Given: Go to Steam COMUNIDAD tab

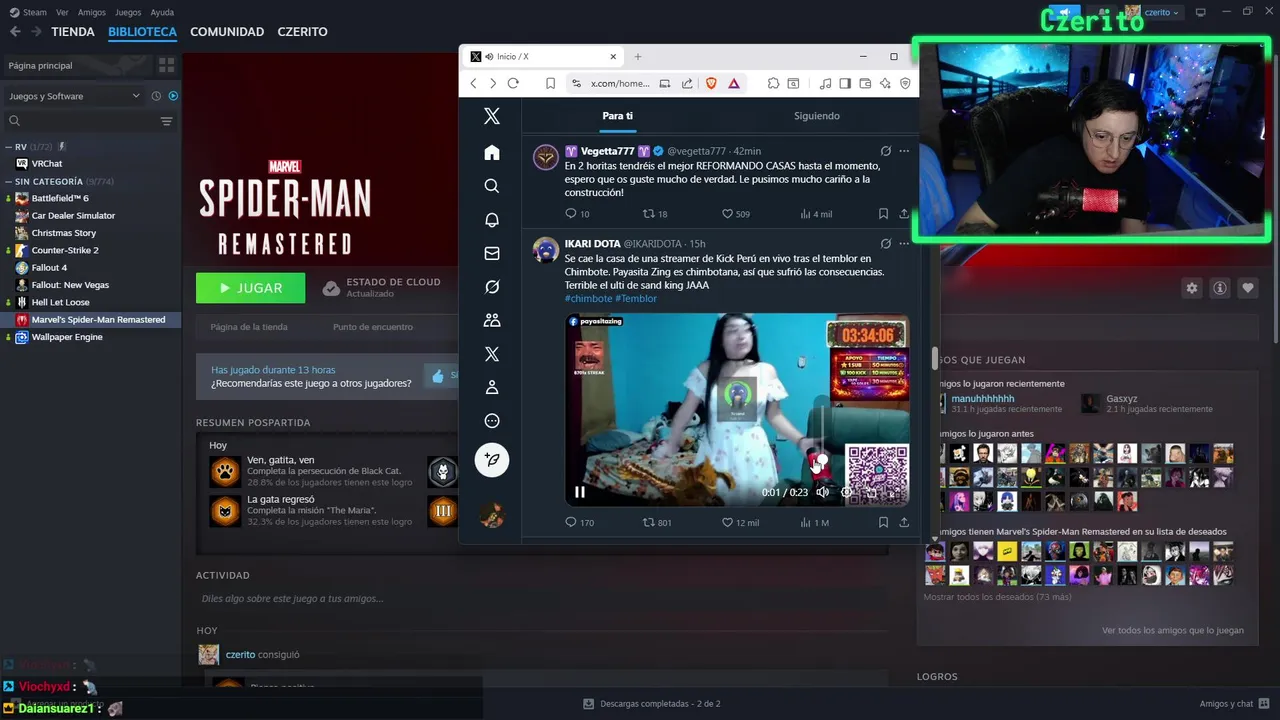Looking at the screenshot, I should 227,32.
